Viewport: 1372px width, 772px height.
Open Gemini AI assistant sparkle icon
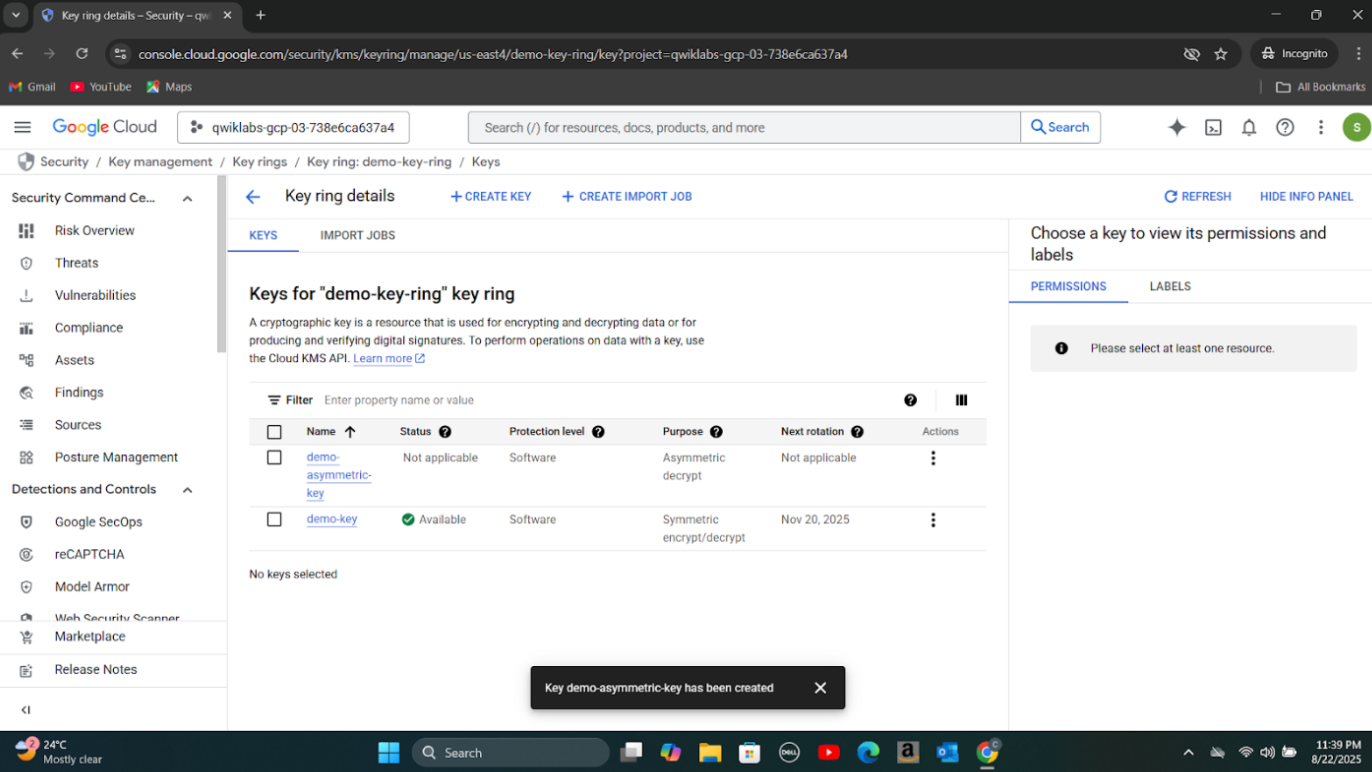point(1177,127)
